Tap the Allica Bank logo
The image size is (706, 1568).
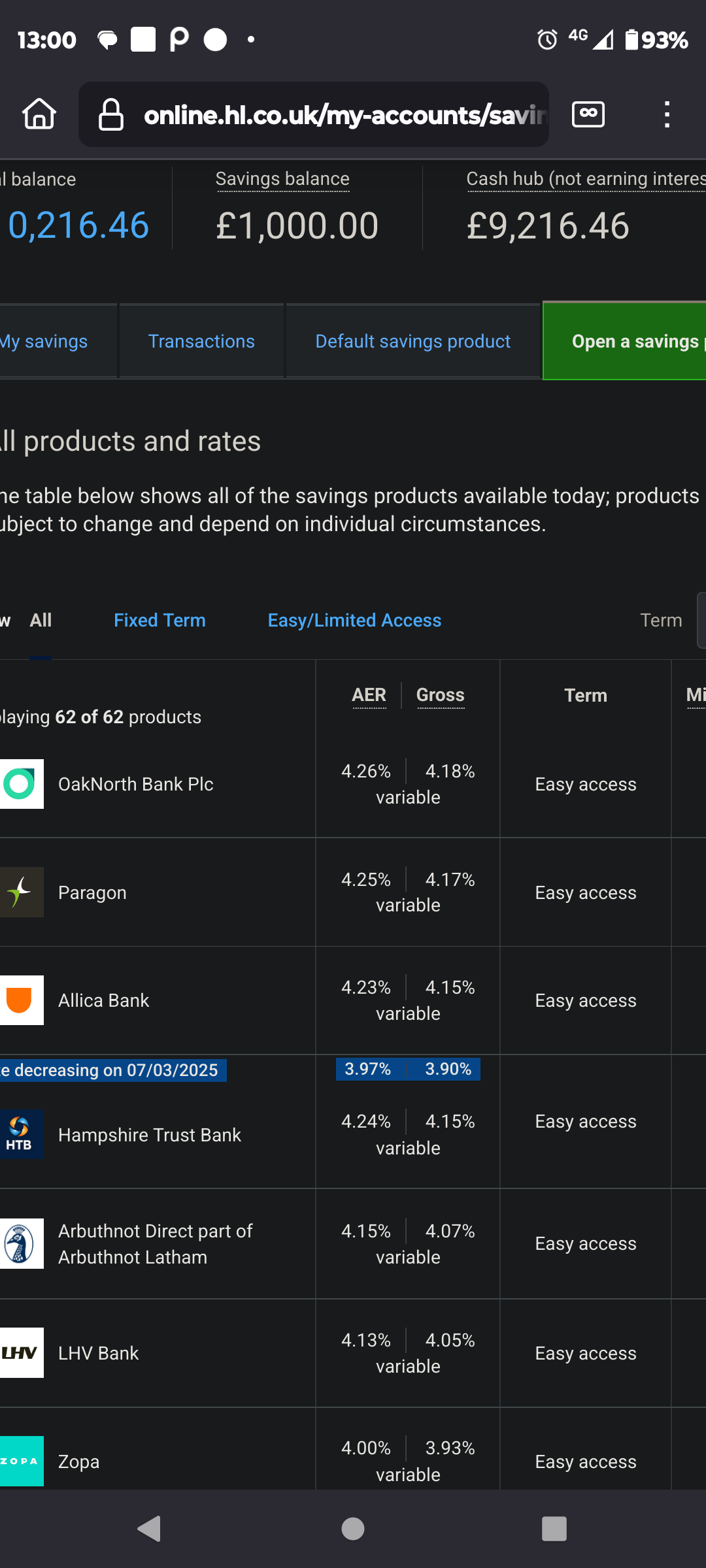point(22,1000)
